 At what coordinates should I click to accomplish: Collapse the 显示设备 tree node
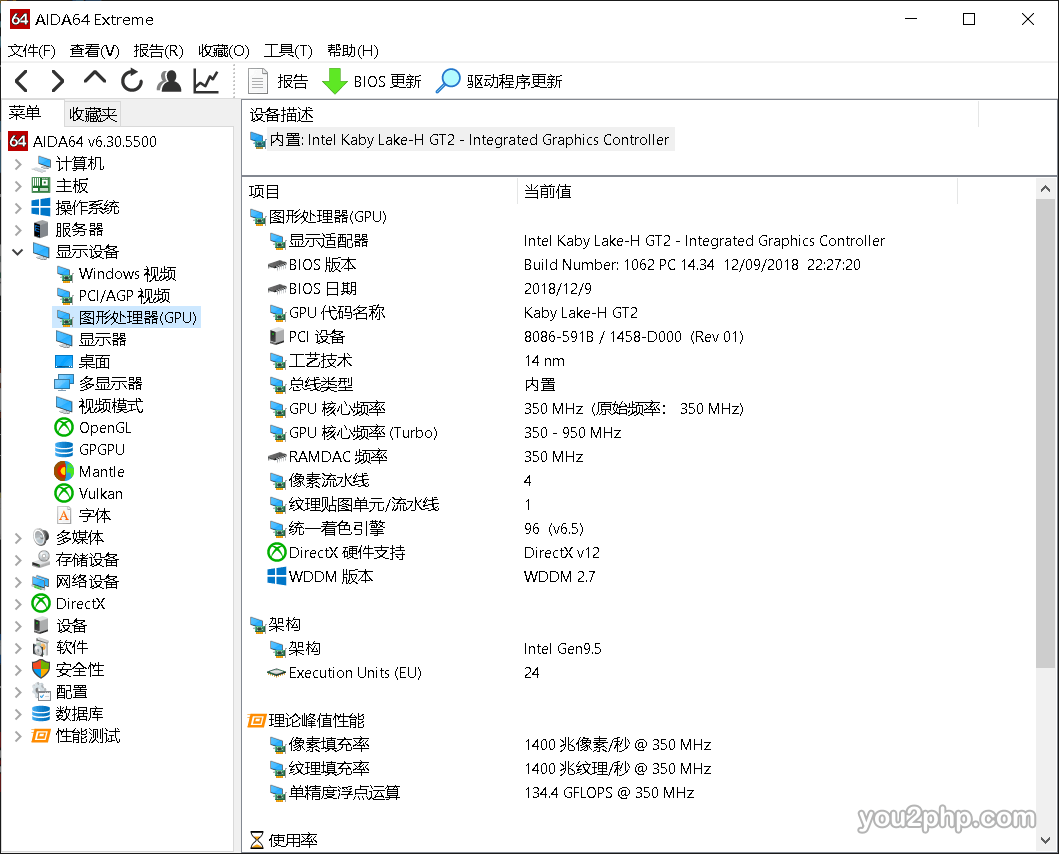pyautogui.click(x=18, y=252)
